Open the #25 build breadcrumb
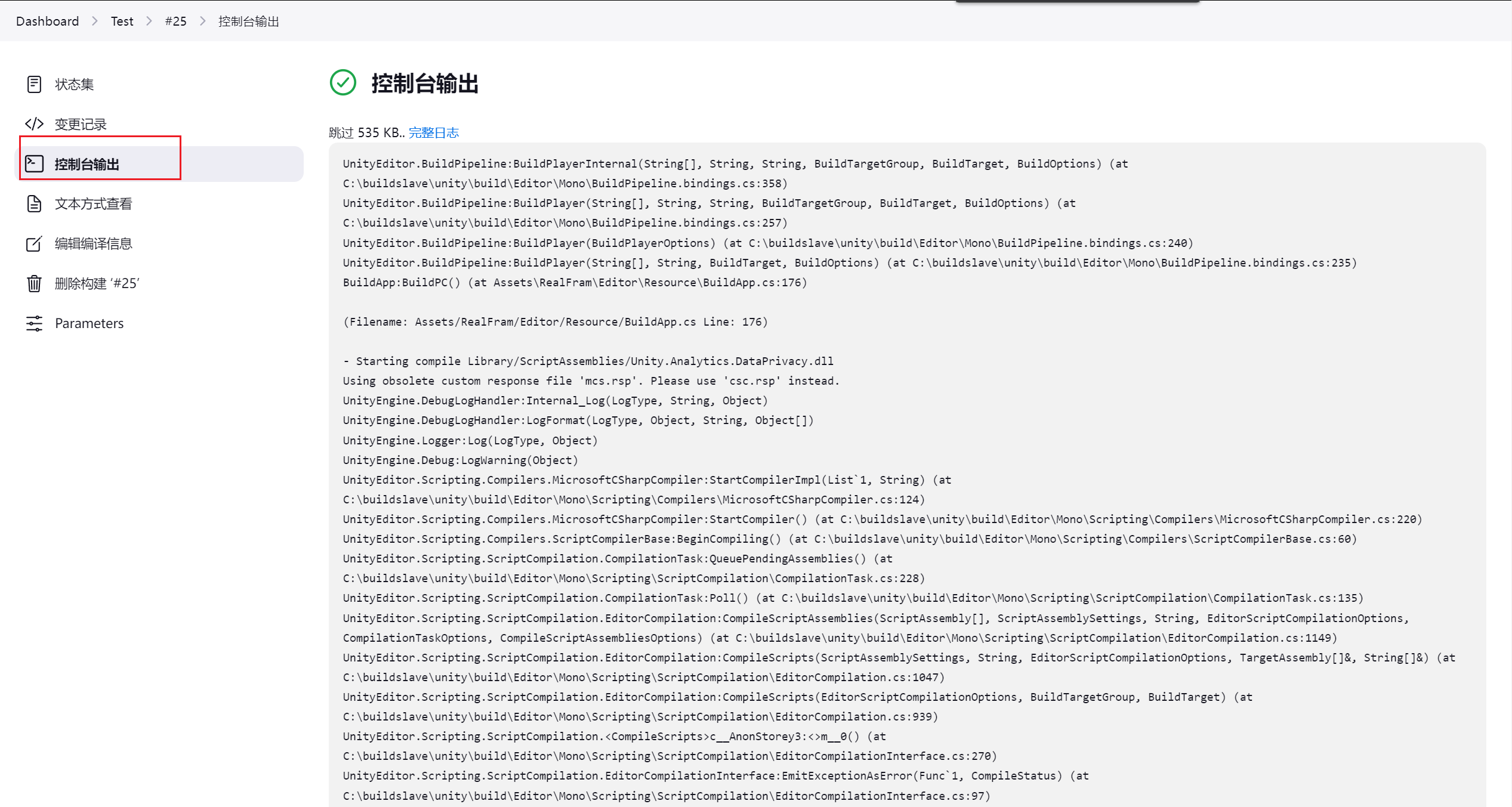Viewport: 1512px width, 807px height. 175,21
